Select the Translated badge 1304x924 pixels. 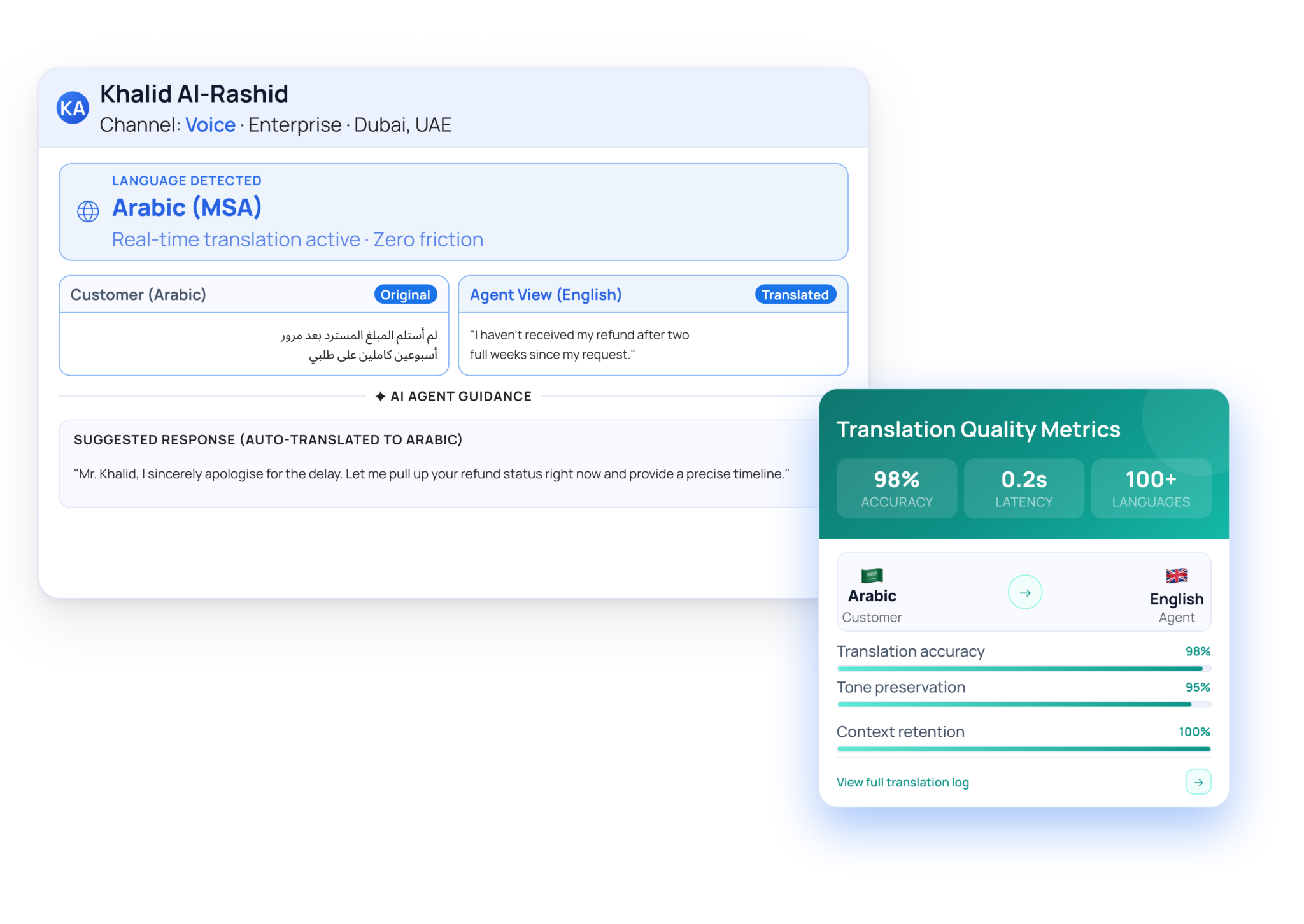(795, 295)
